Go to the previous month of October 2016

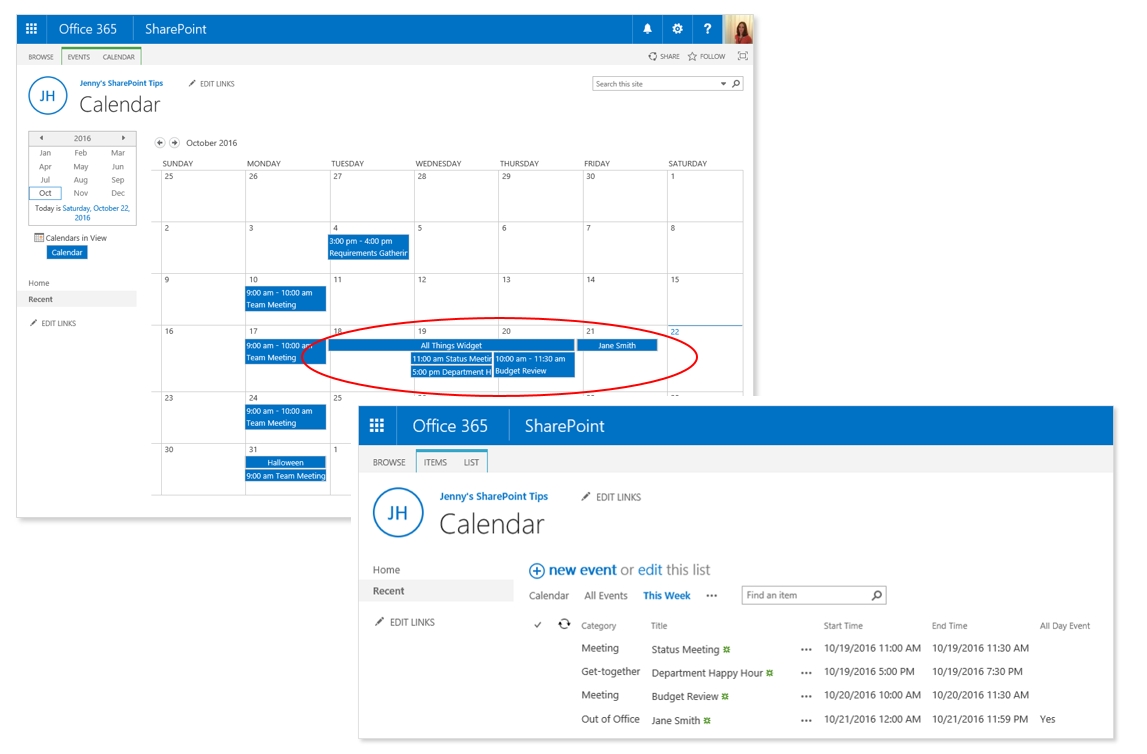coord(159,143)
